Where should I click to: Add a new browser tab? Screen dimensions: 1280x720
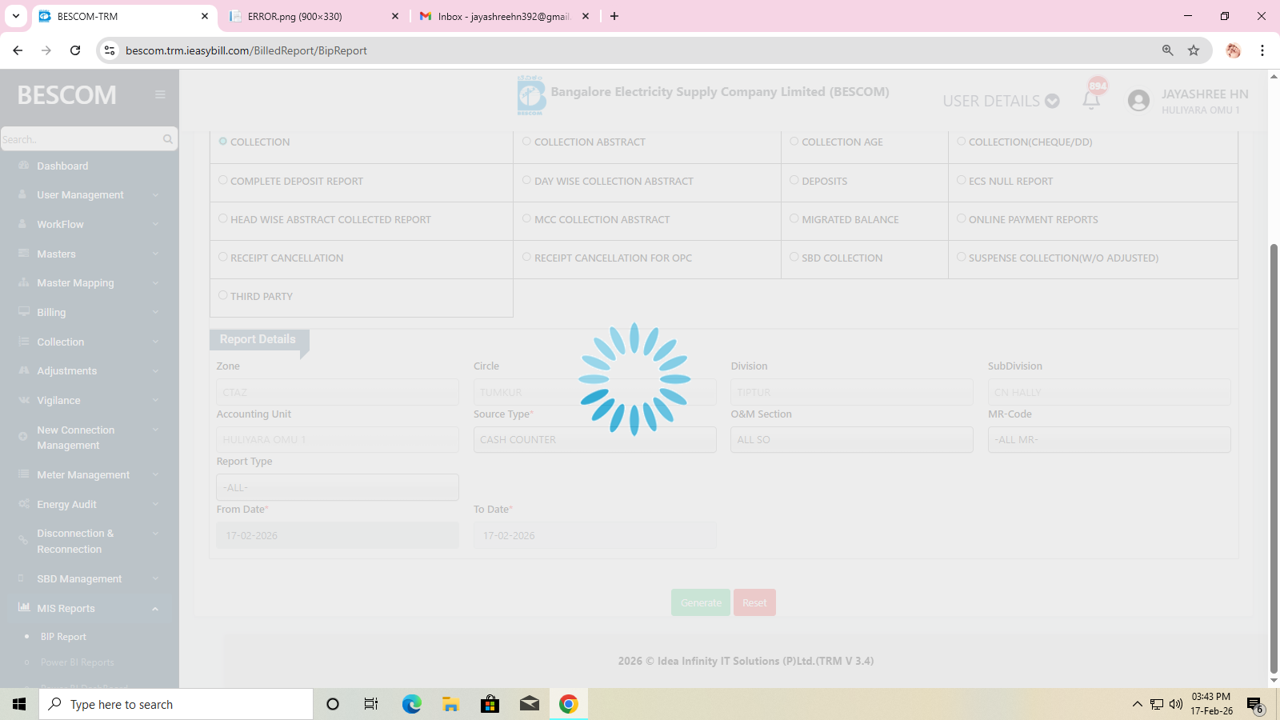pyautogui.click(x=614, y=16)
